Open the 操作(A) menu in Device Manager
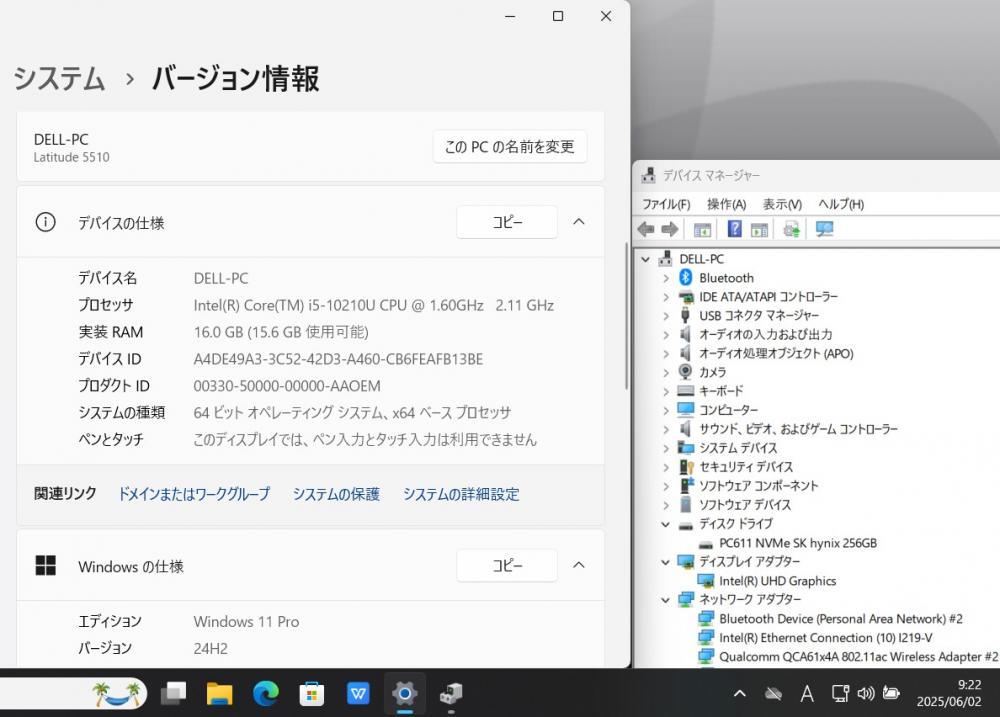This screenshot has height=717, width=1000. coord(726,204)
